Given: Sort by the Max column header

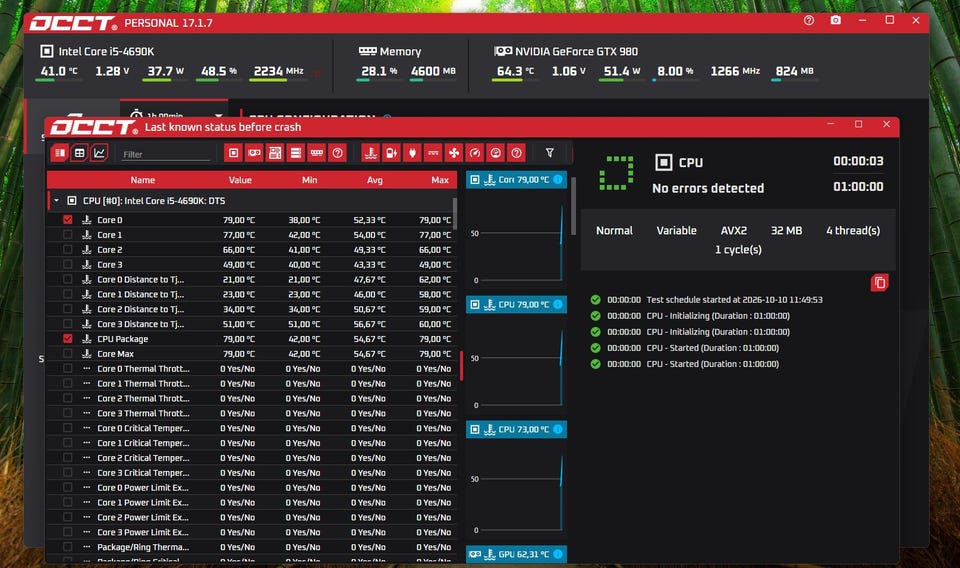Looking at the screenshot, I should click(x=440, y=180).
